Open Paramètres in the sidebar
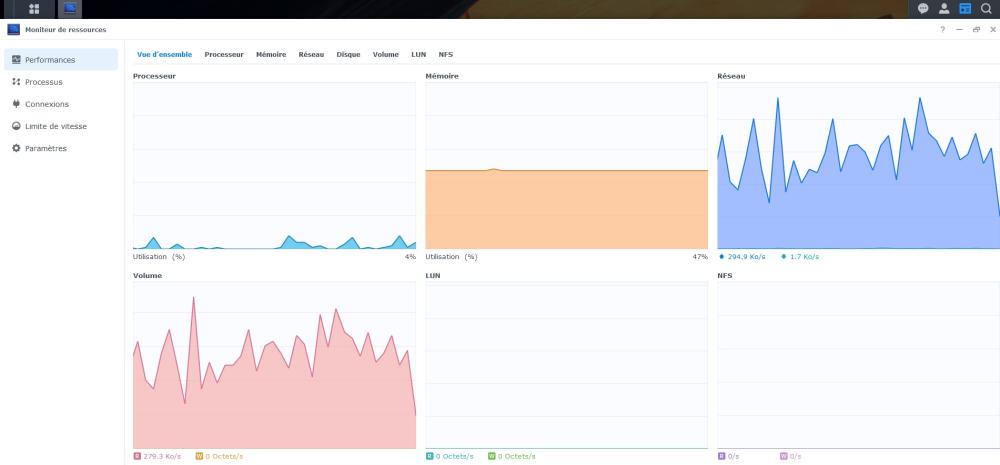This screenshot has width=1000, height=465. (46, 148)
